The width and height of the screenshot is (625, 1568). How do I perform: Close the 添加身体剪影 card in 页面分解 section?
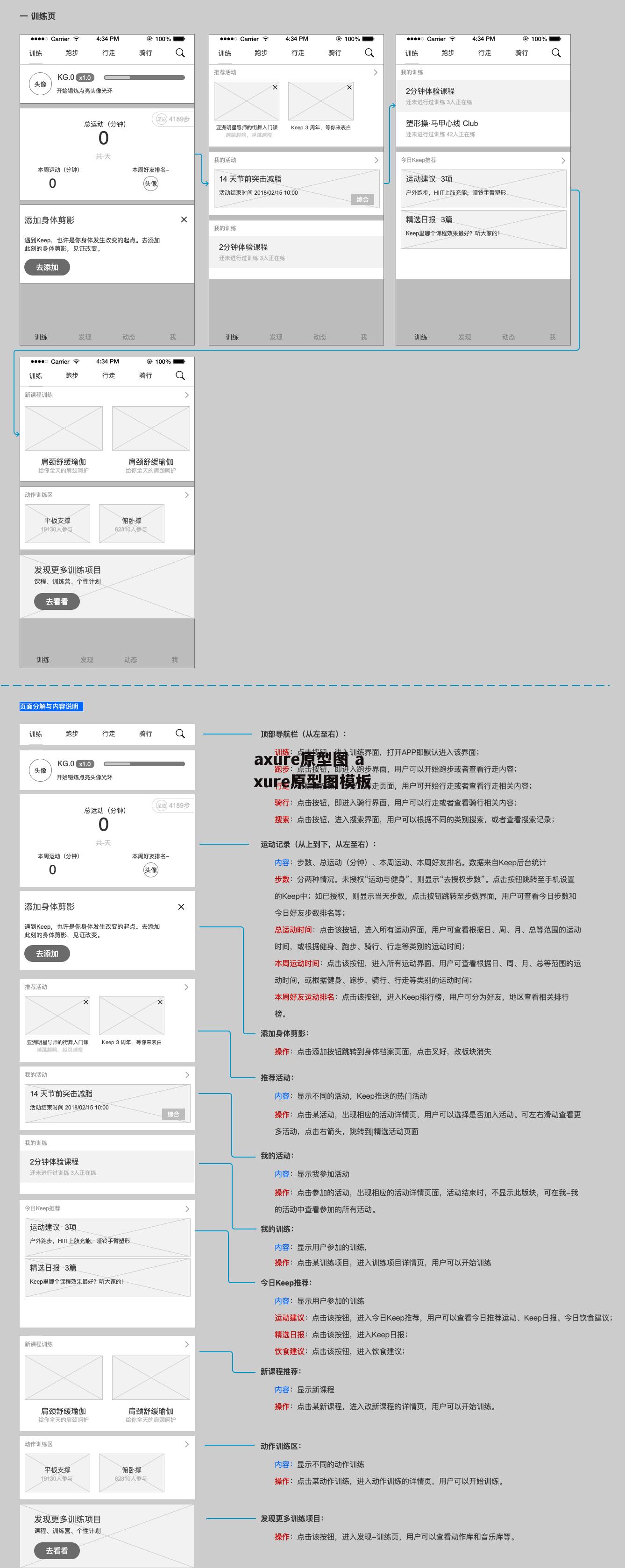coord(181,907)
